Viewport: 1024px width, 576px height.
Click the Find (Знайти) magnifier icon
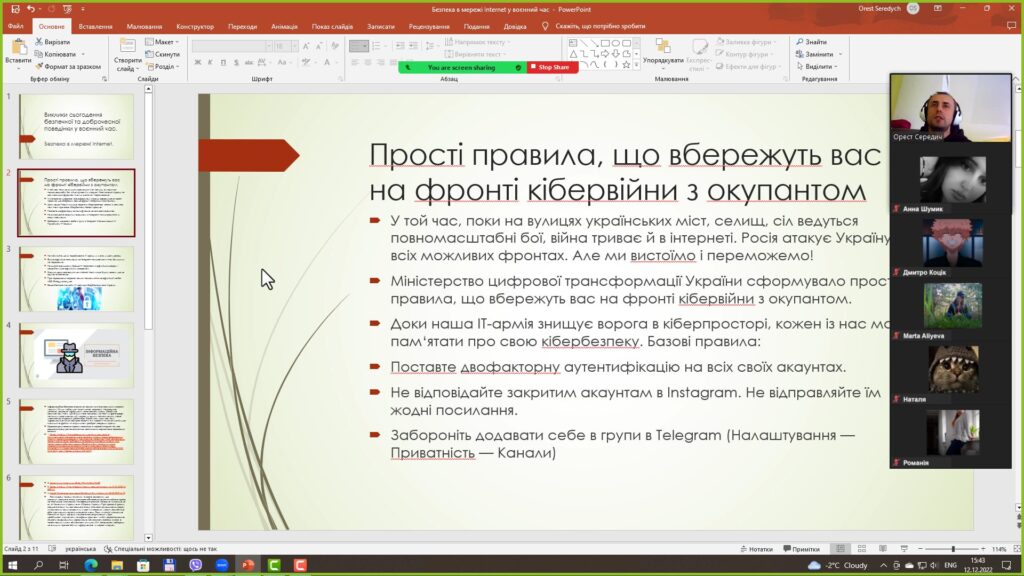800,42
